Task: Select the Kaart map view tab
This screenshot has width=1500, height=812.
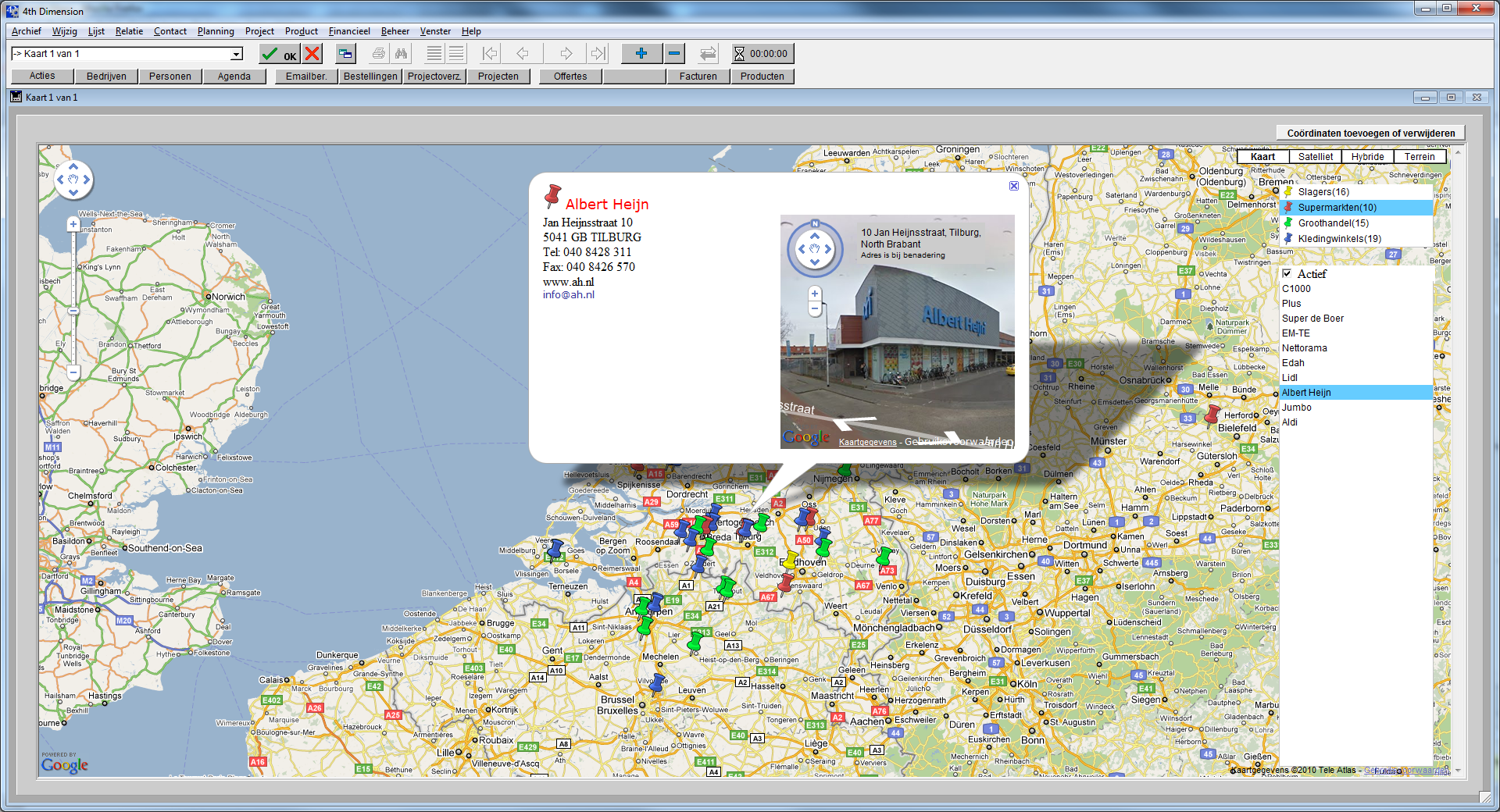Action: click(1262, 157)
